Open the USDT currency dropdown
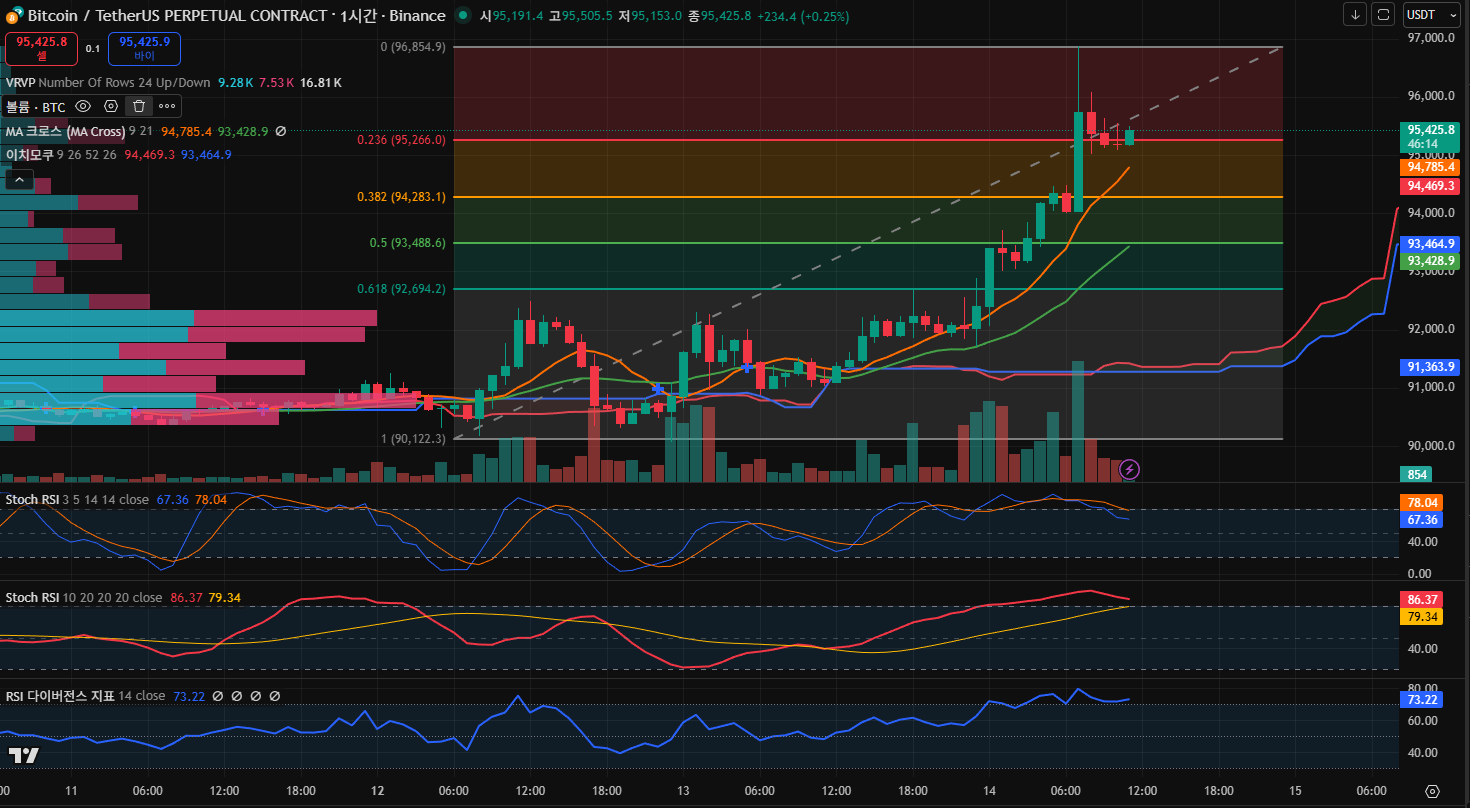Viewport: 1470px width, 808px height. point(1432,15)
